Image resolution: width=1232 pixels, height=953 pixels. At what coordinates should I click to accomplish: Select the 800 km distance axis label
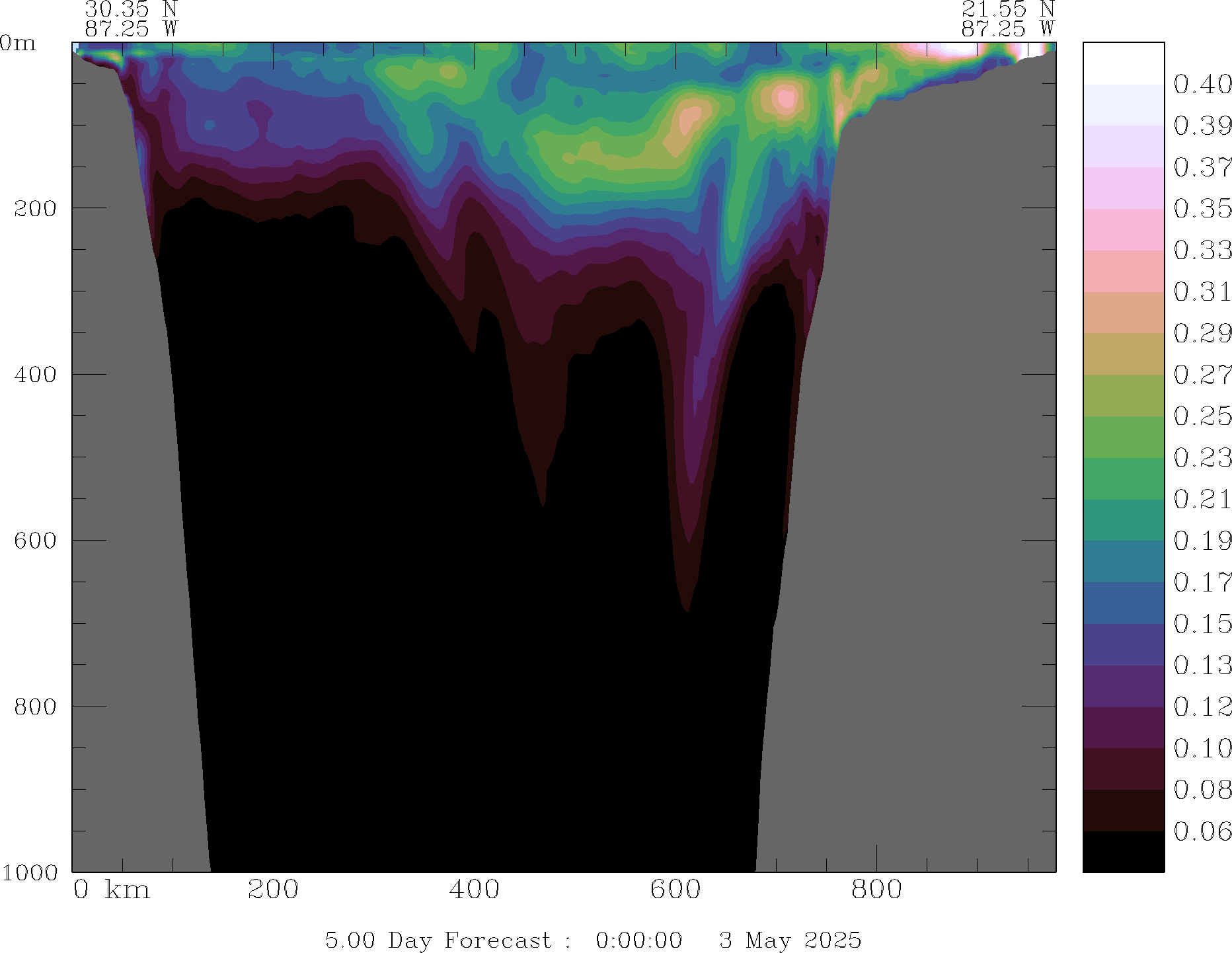(876, 890)
